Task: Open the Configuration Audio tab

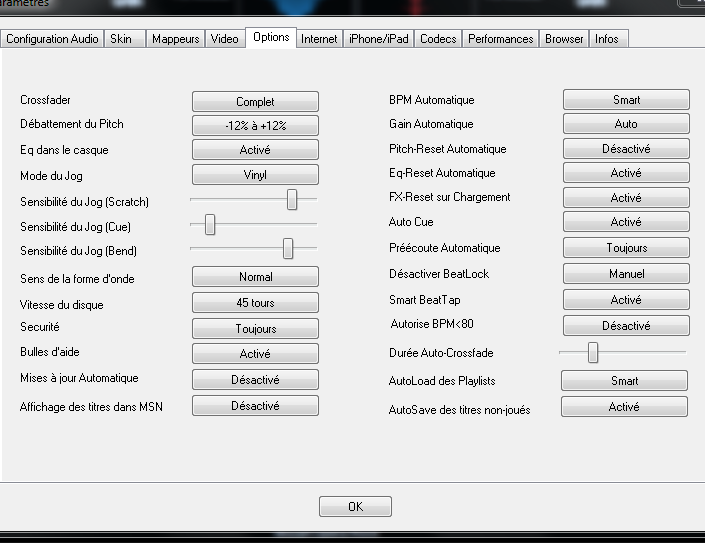Action: (x=52, y=39)
